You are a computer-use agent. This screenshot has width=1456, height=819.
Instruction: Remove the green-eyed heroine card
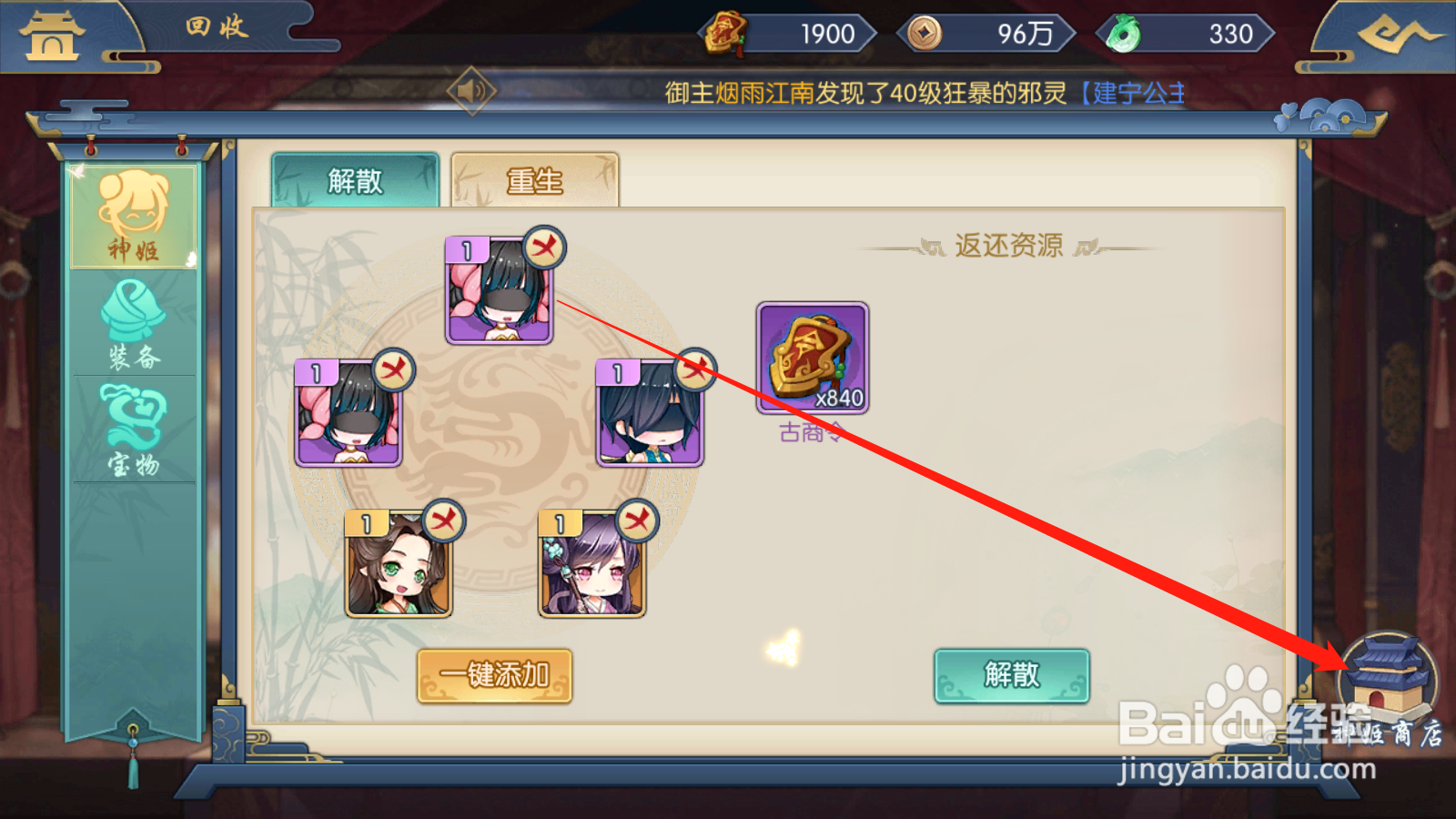(x=444, y=521)
